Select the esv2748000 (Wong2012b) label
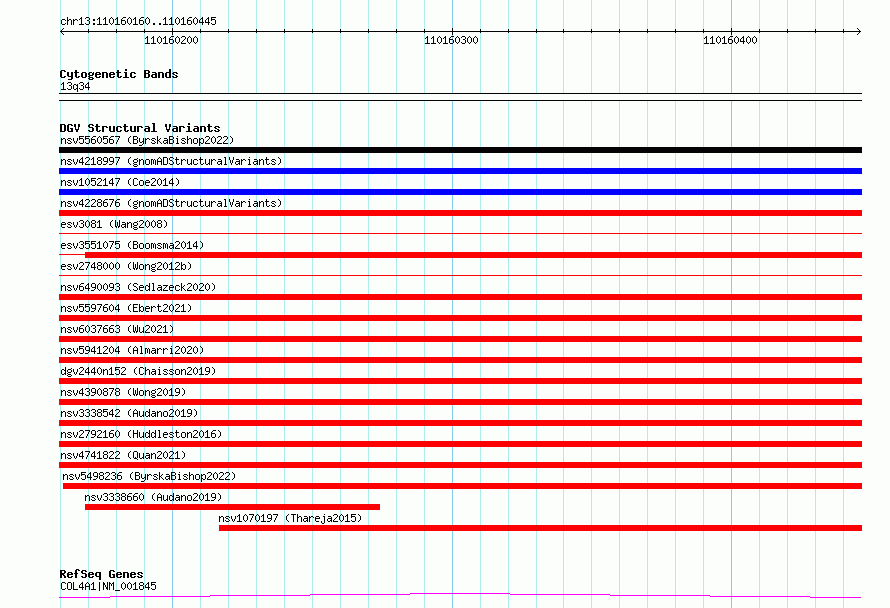The image size is (890, 608). click(x=126, y=266)
